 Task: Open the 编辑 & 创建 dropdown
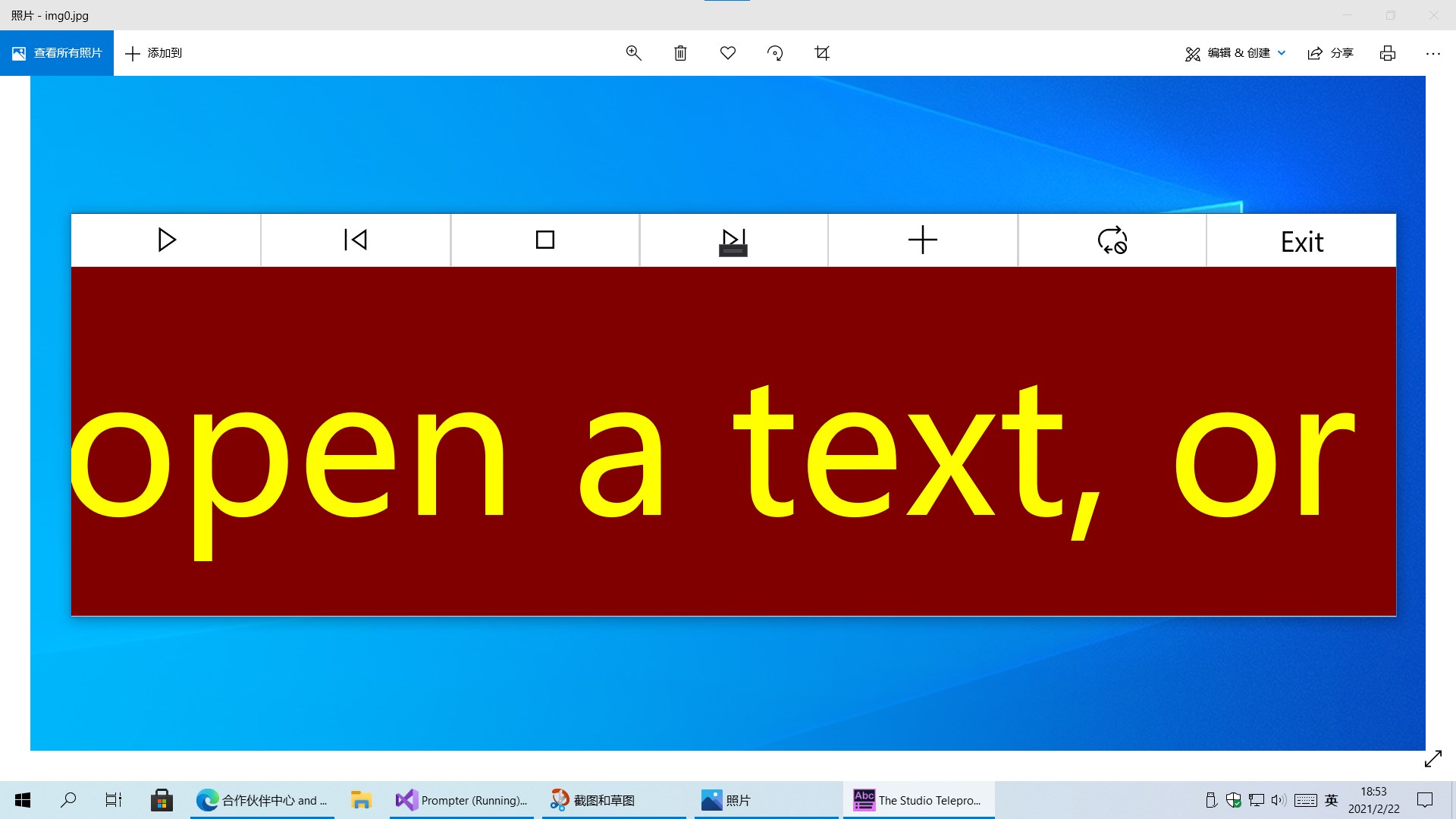1235,53
